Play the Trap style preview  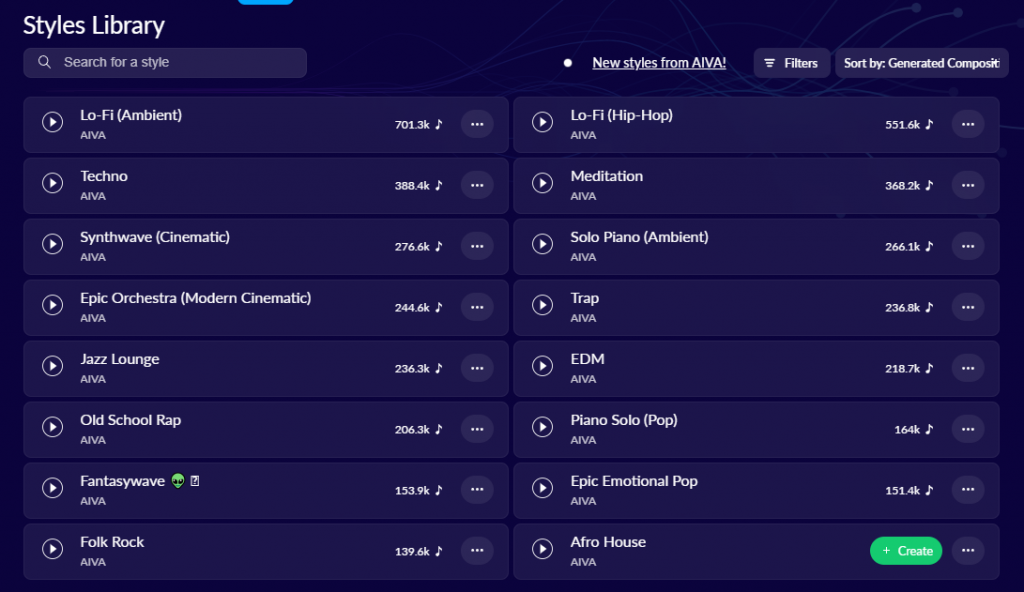(x=542, y=305)
